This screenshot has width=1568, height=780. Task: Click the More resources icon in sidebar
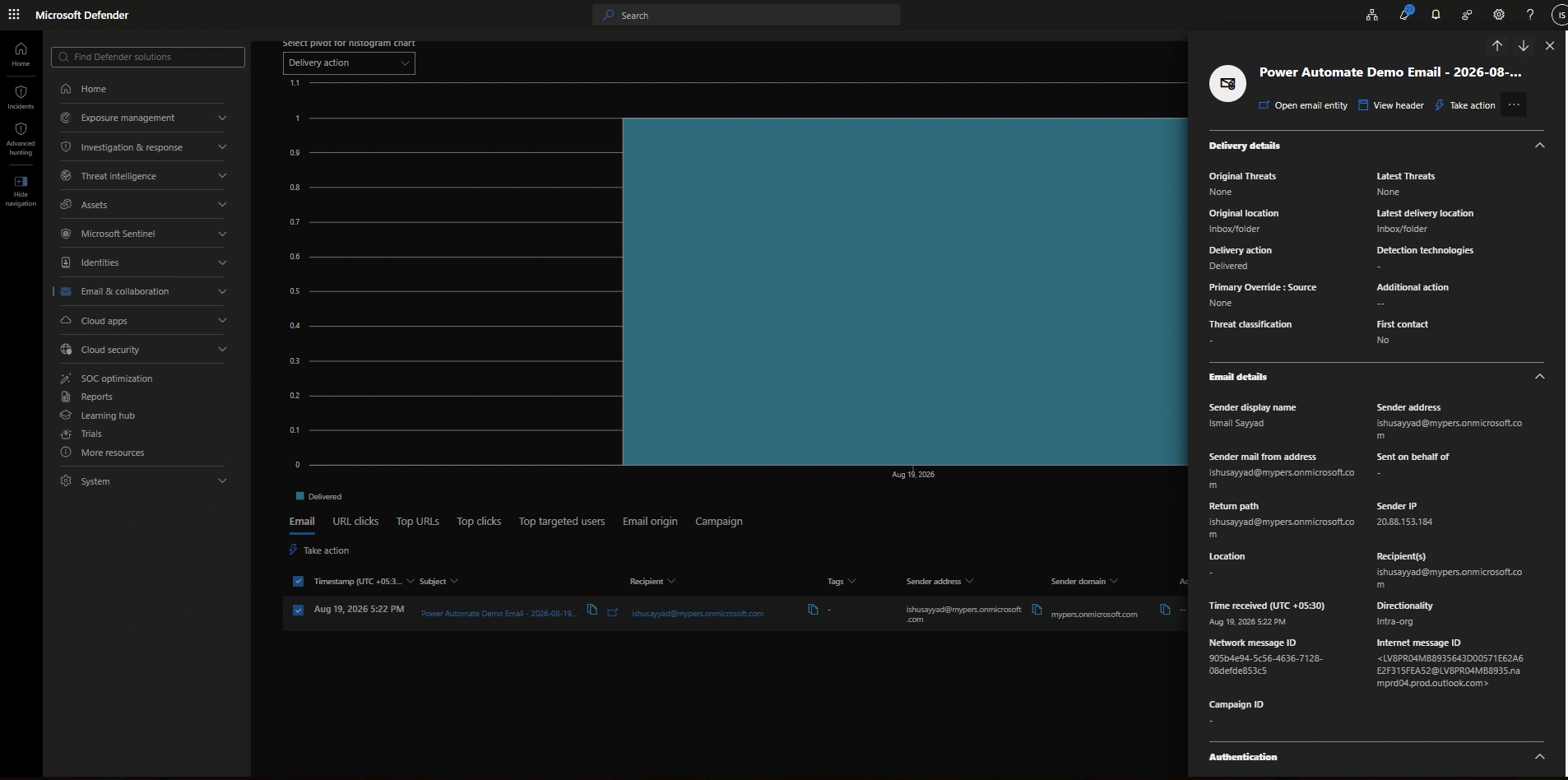click(66, 453)
